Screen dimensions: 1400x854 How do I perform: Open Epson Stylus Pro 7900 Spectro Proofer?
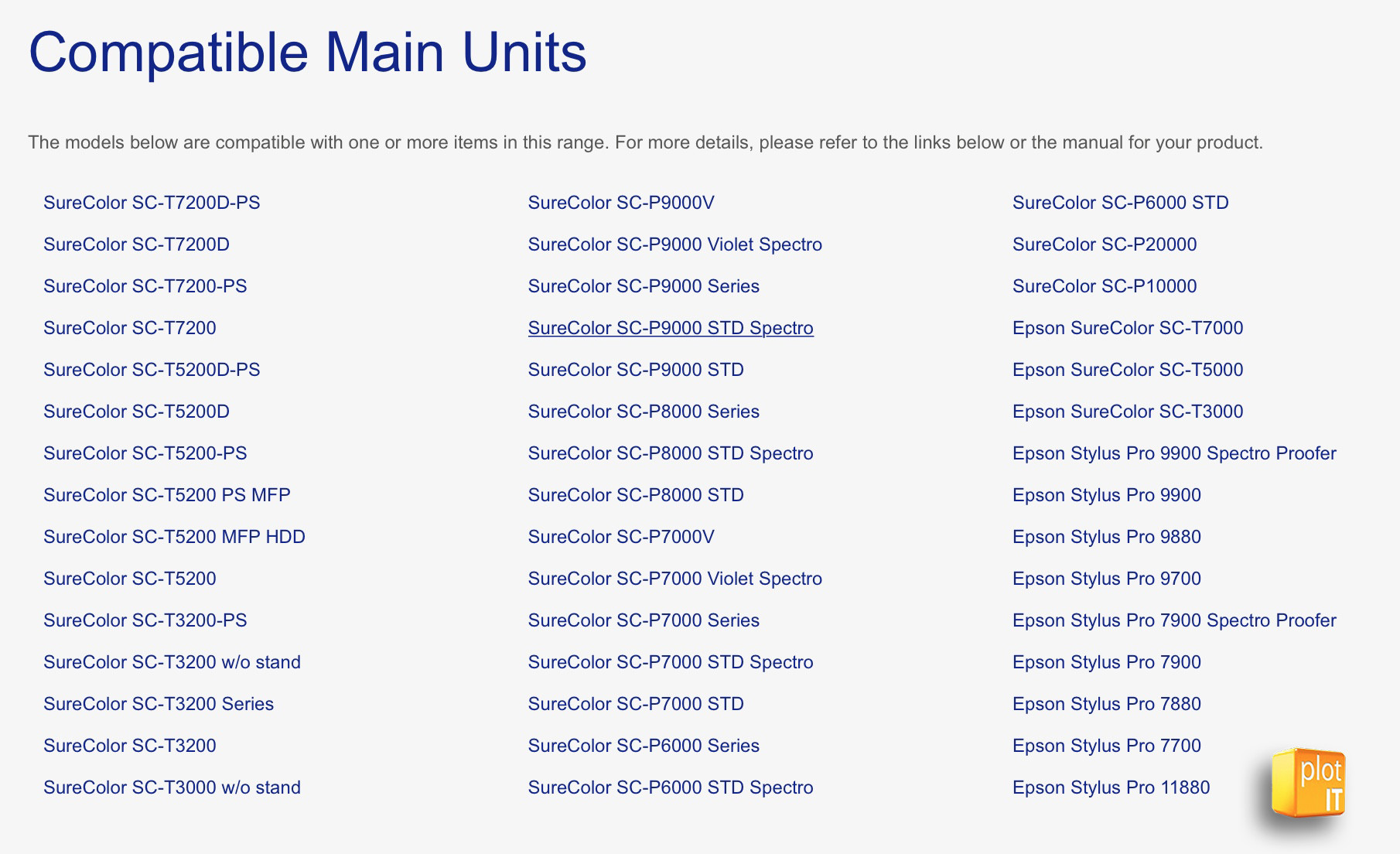pos(1174,620)
